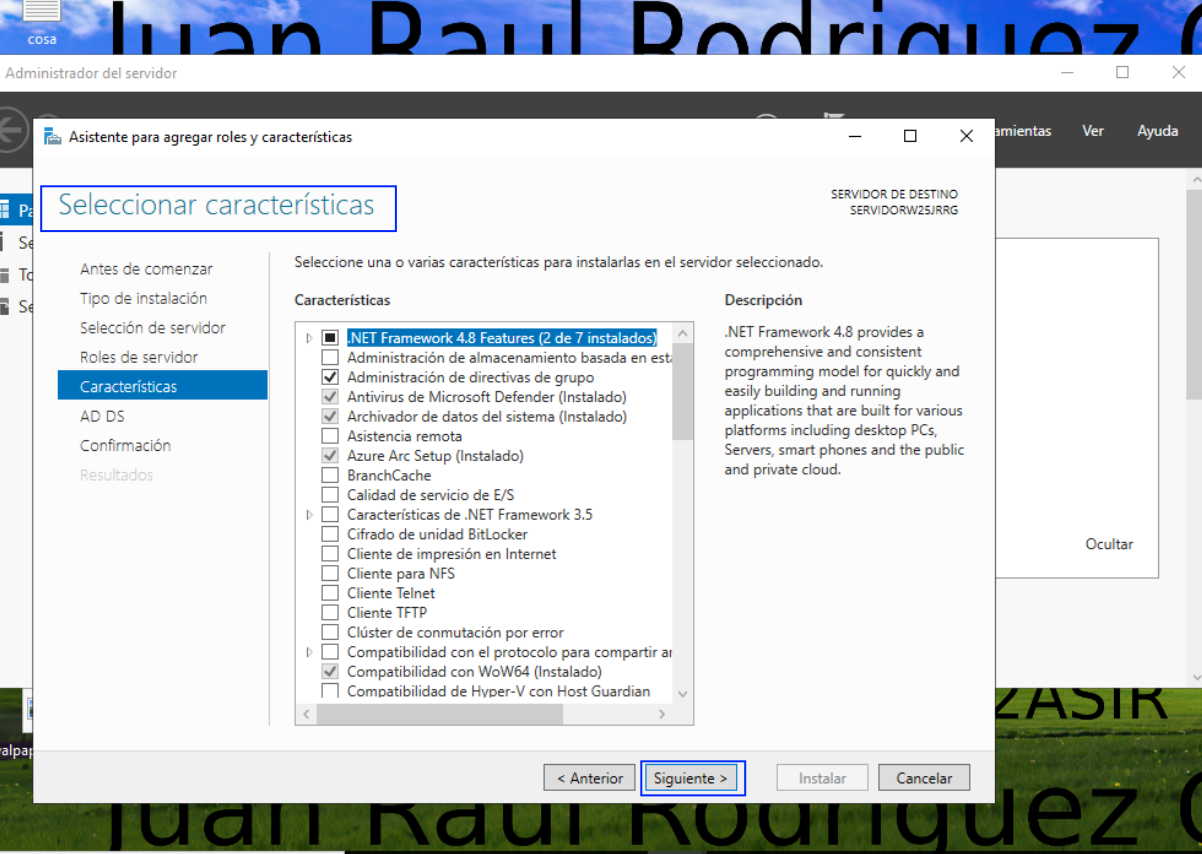Maximize the wizard window

[910, 137]
